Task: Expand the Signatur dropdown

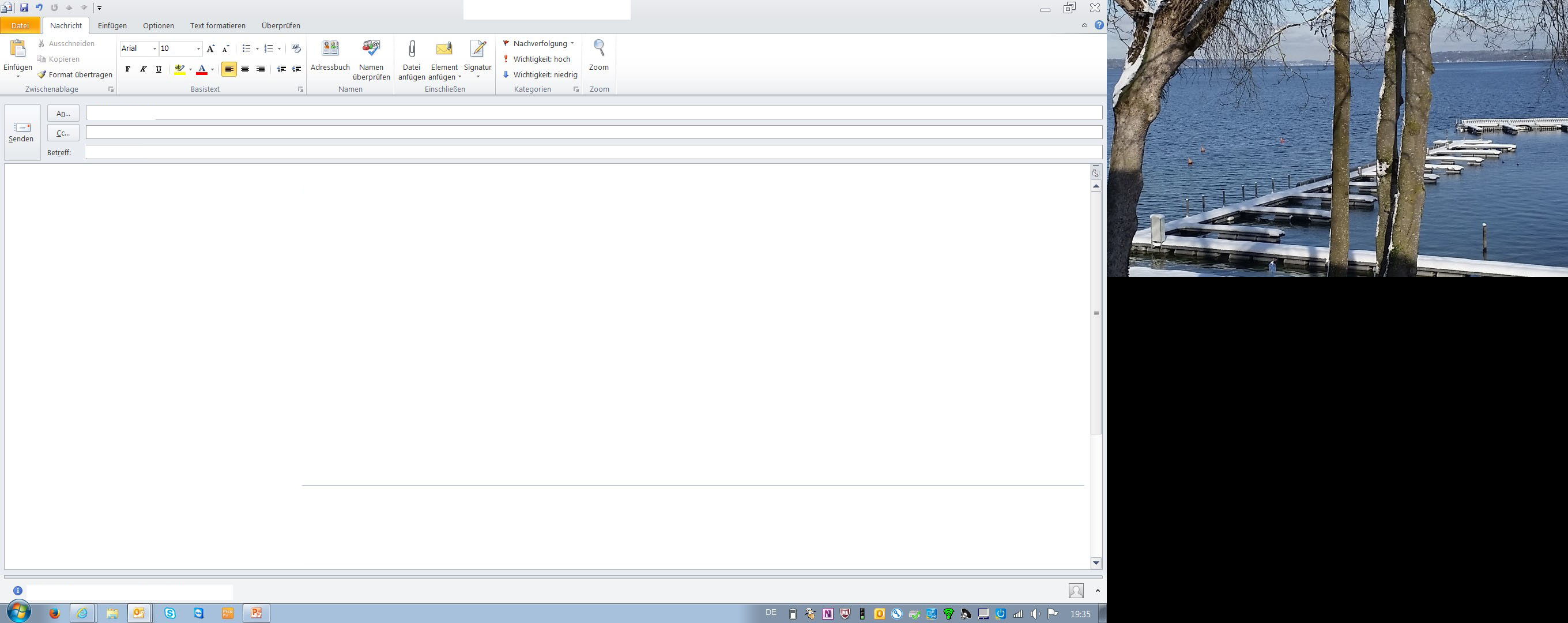Action: coord(478,77)
